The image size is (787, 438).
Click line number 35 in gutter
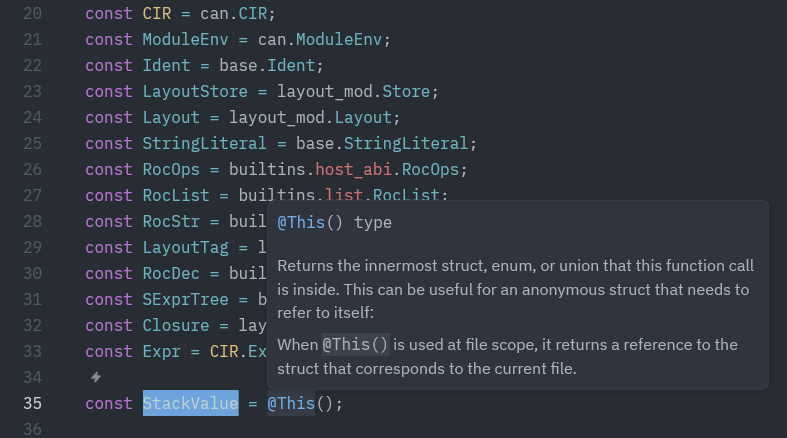(x=31, y=404)
